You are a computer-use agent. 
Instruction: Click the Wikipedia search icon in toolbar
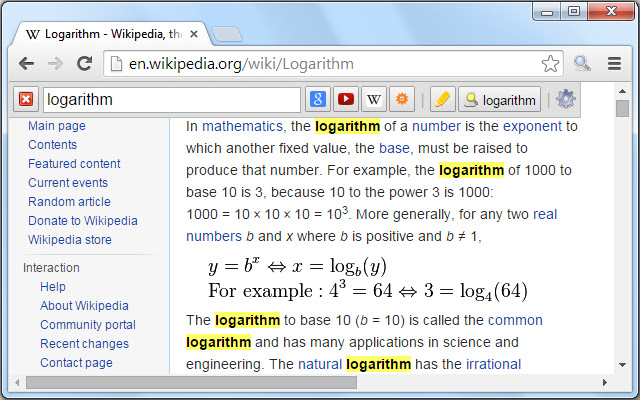[374, 99]
